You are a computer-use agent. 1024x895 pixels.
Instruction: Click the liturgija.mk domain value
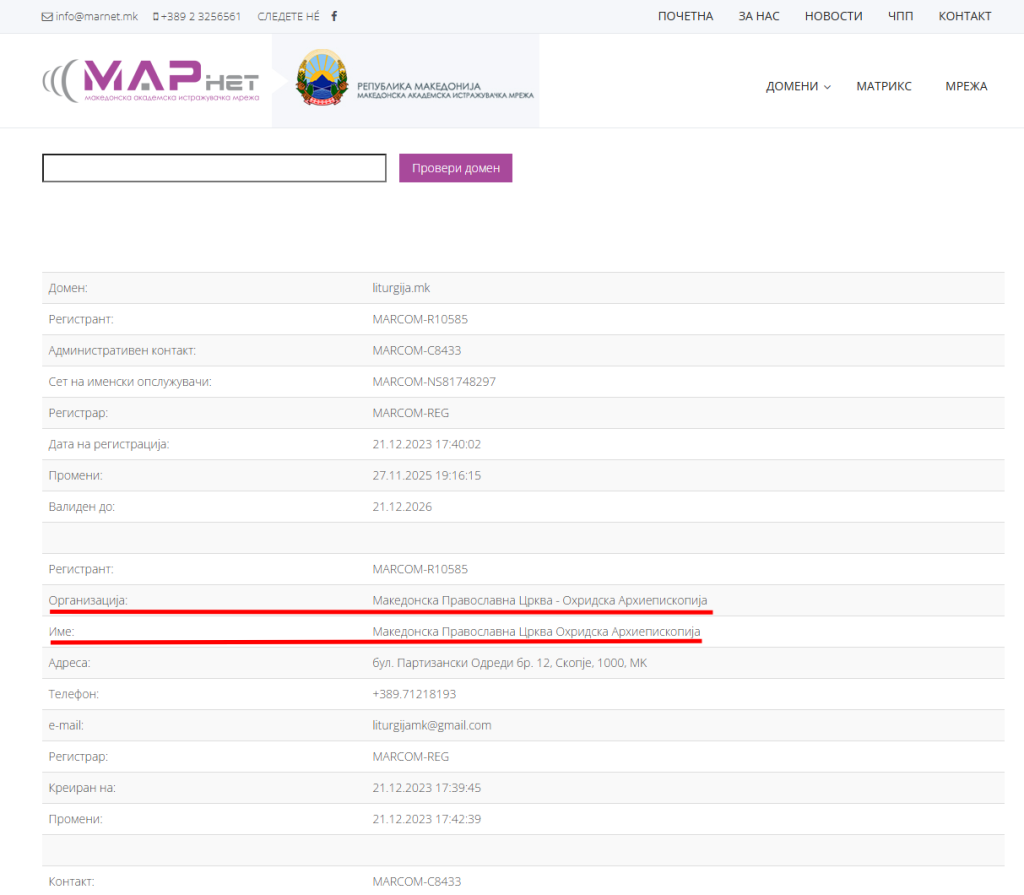point(401,288)
